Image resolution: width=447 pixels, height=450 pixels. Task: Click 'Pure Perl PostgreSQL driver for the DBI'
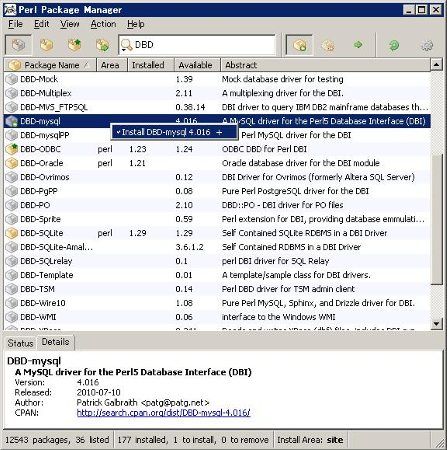click(295, 191)
